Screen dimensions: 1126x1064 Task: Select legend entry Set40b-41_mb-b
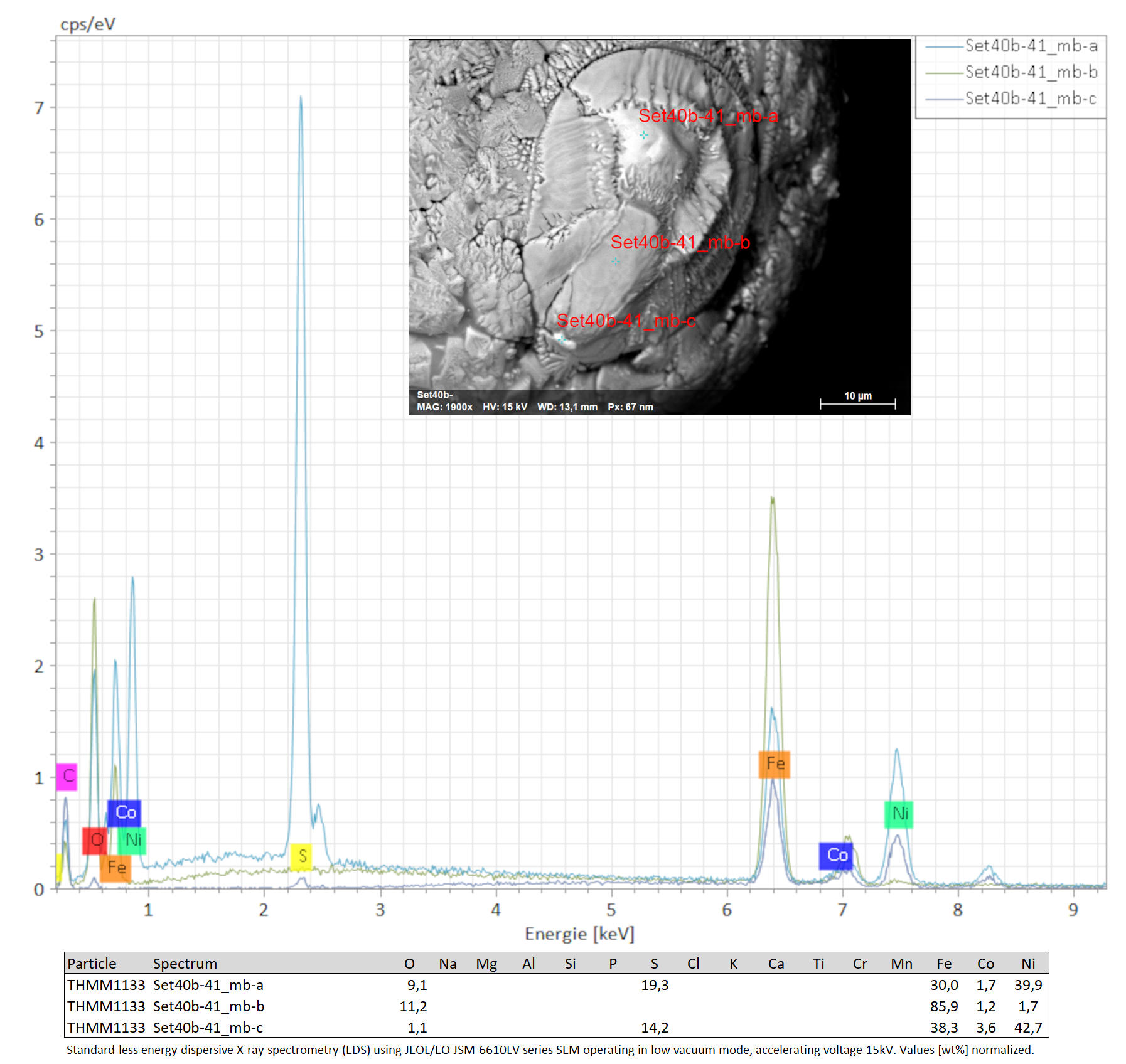[1011, 73]
